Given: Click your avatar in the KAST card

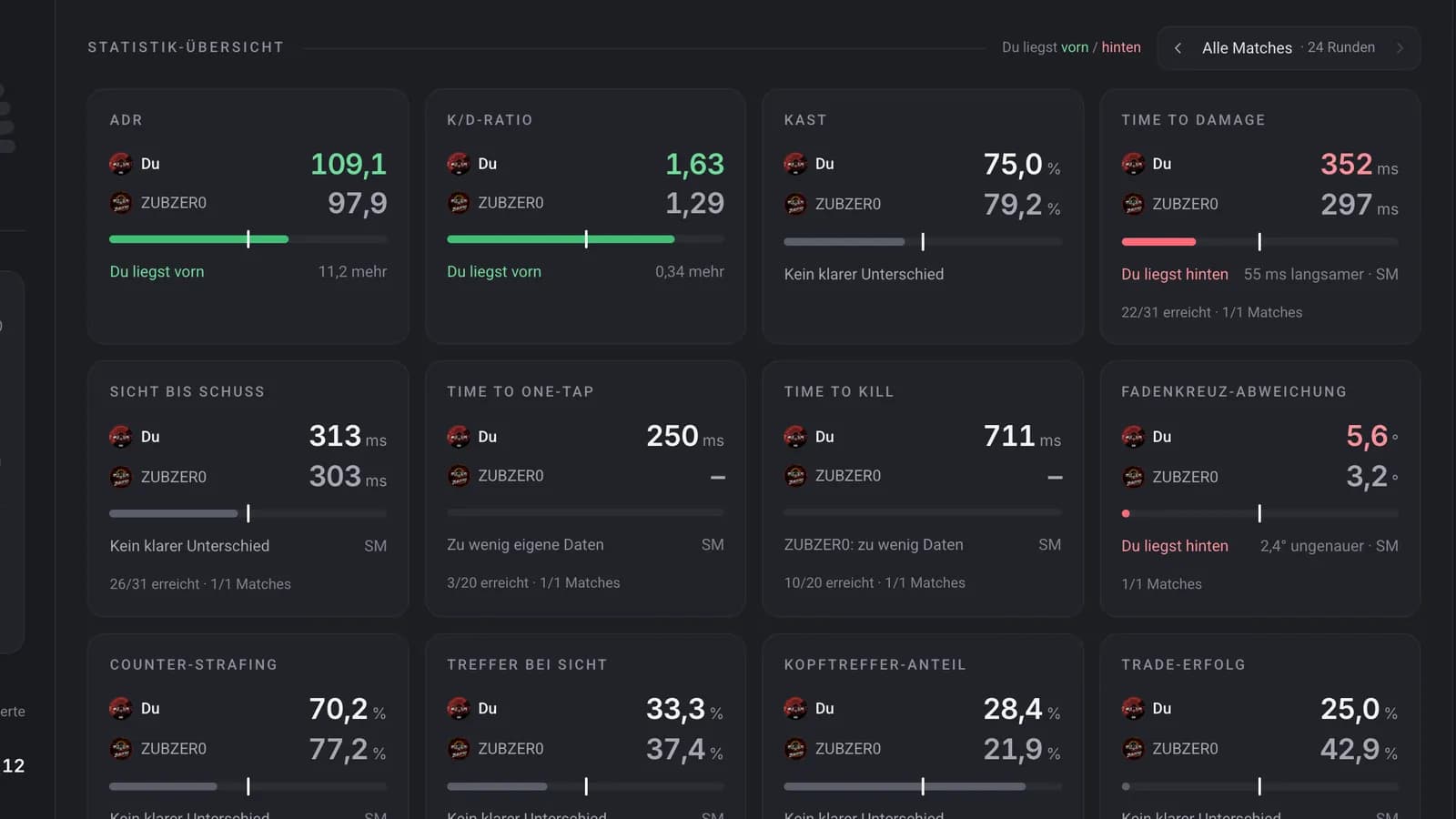Looking at the screenshot, I should [795, 164].
